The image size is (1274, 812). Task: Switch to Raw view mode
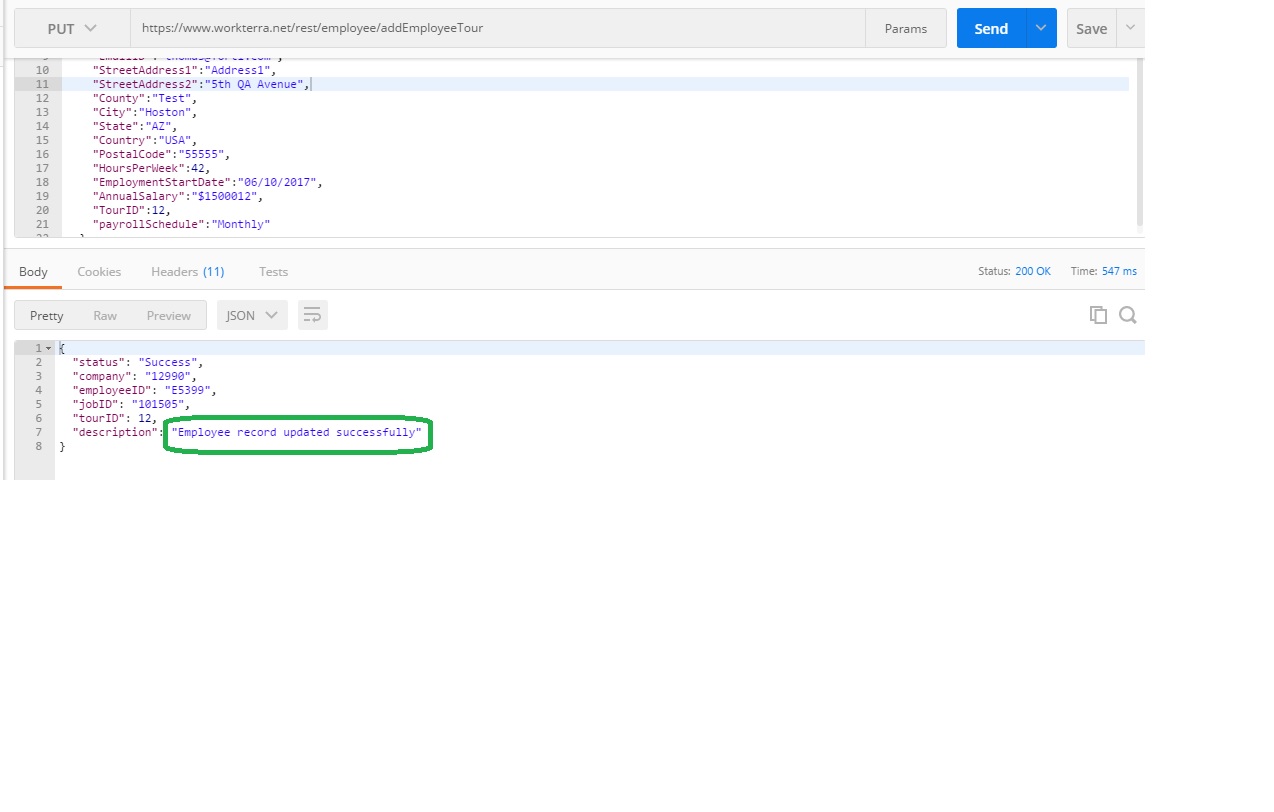(x=105, y=315)
